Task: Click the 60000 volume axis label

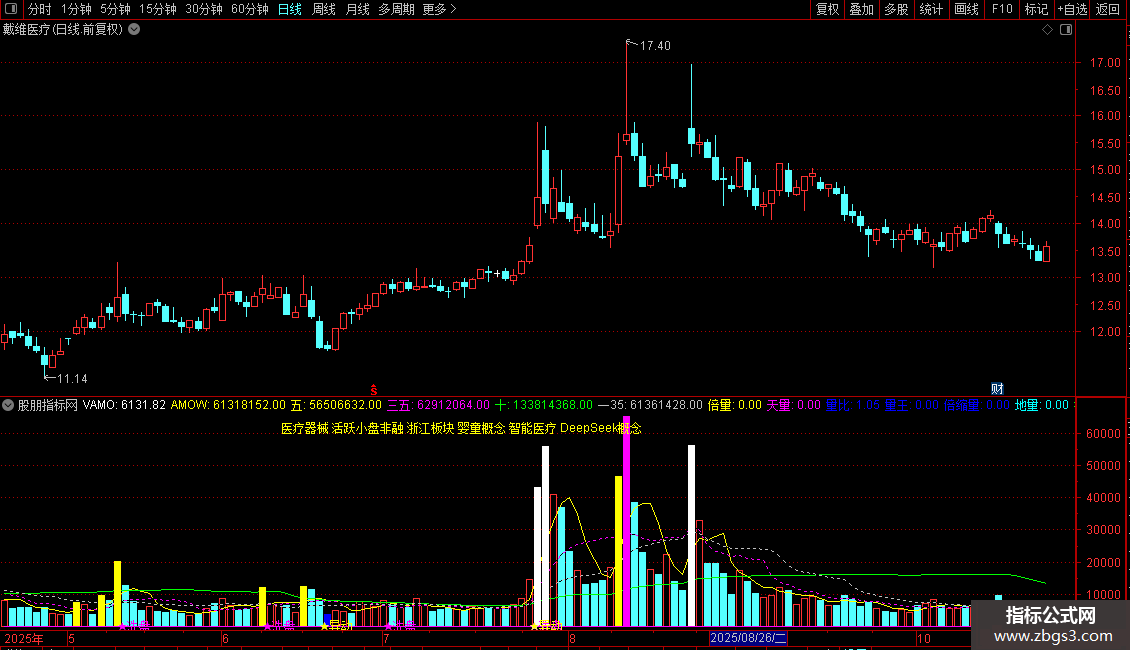Action: (1103, 434)
